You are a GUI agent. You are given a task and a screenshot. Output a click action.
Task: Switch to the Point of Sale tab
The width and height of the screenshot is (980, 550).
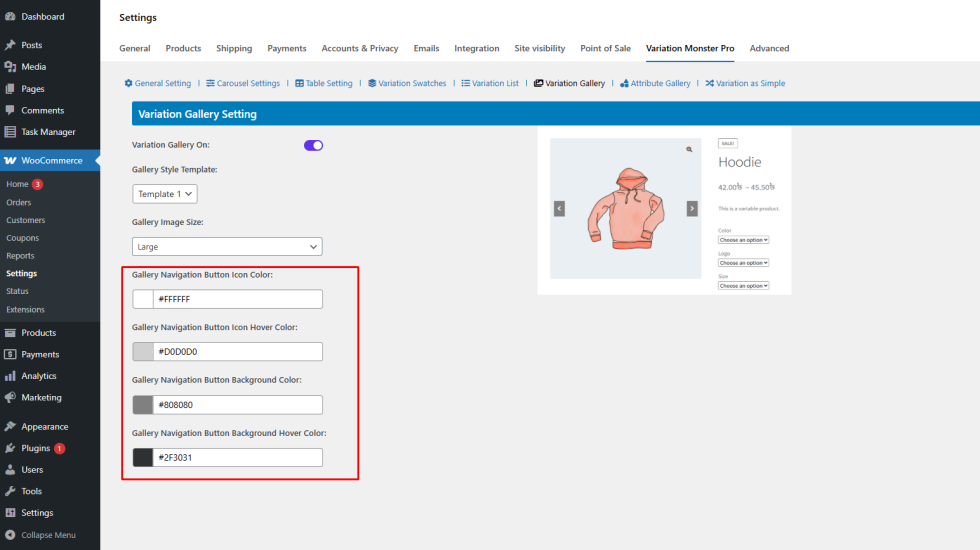(x=606, y=48)
